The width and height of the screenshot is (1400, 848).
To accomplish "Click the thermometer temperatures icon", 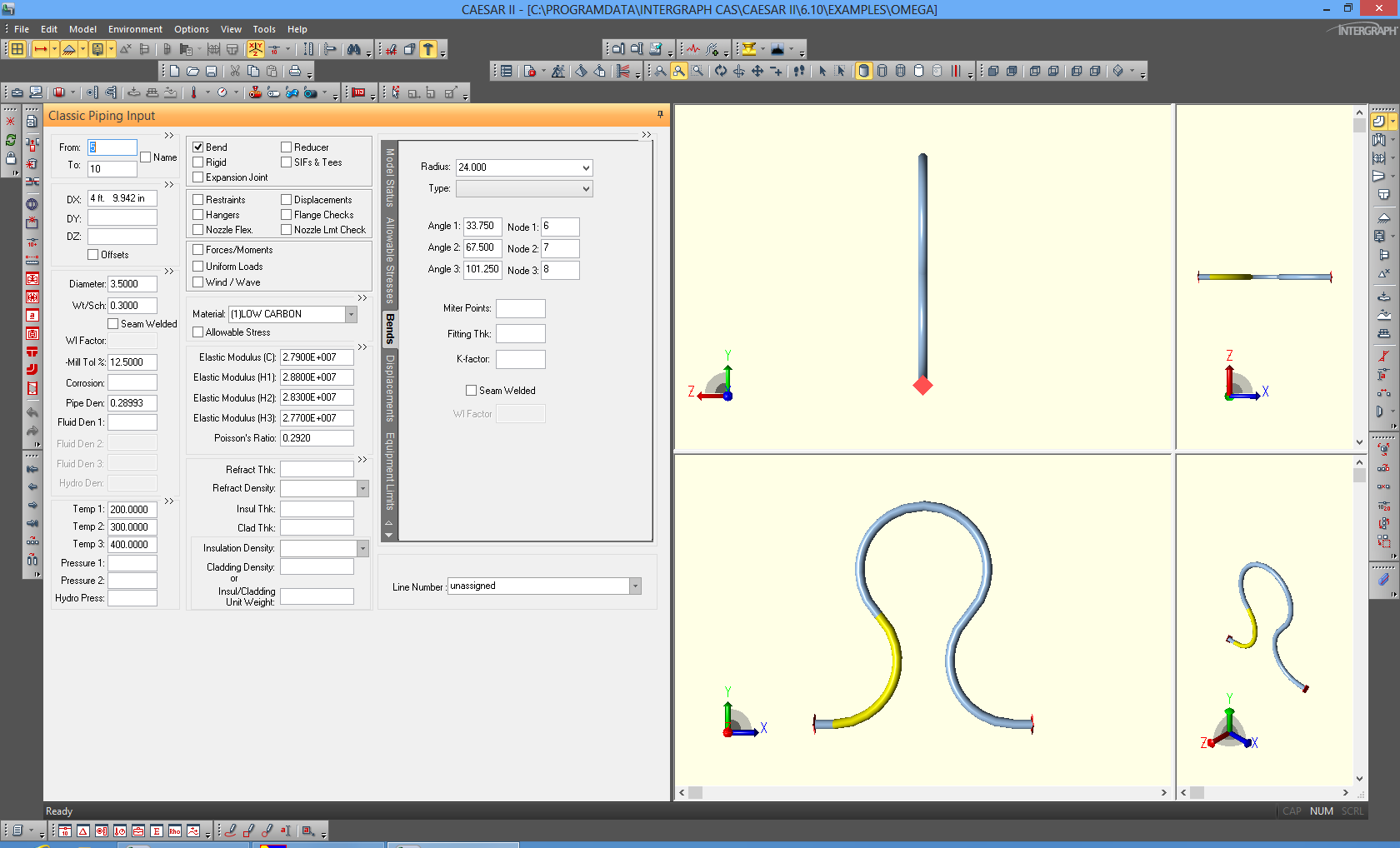I will pos(193,92).
